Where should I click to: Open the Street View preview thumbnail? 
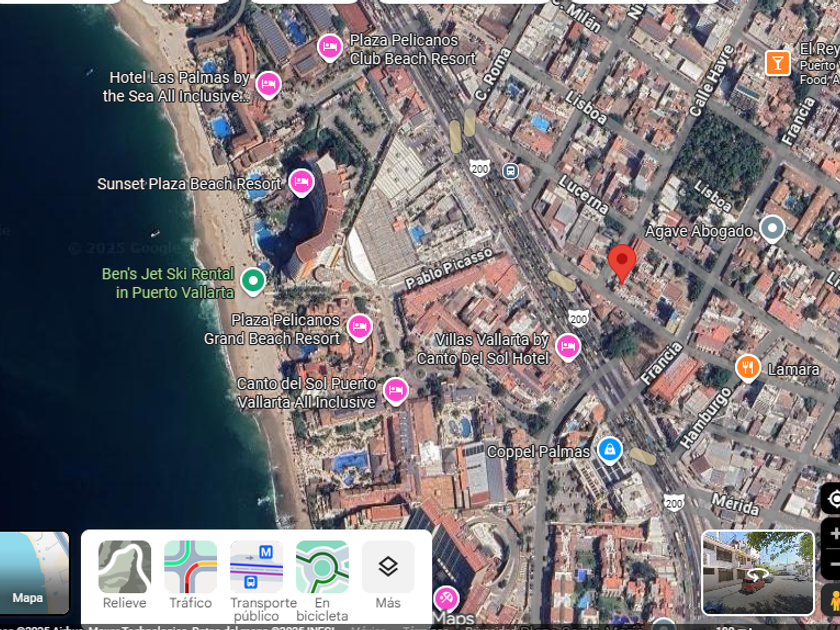pos(758,572)
